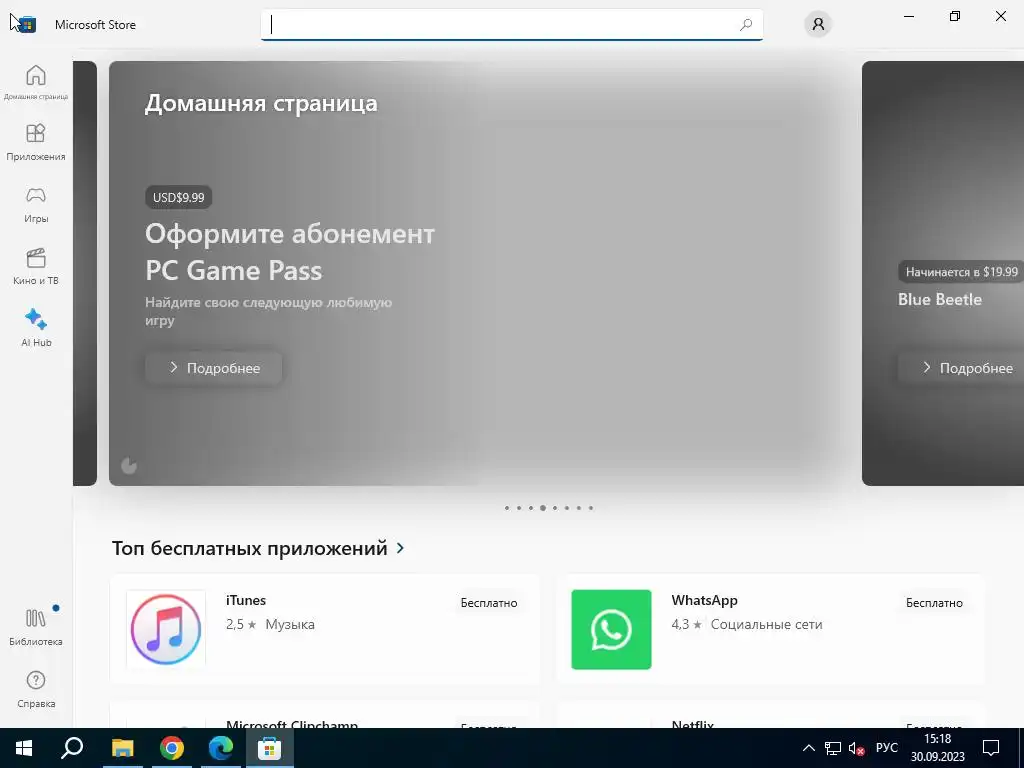The height and width of the screenshot is (768, 1024).
Task: Click Топ бесплатных приложений heading
Action: [x=249, y=548]
